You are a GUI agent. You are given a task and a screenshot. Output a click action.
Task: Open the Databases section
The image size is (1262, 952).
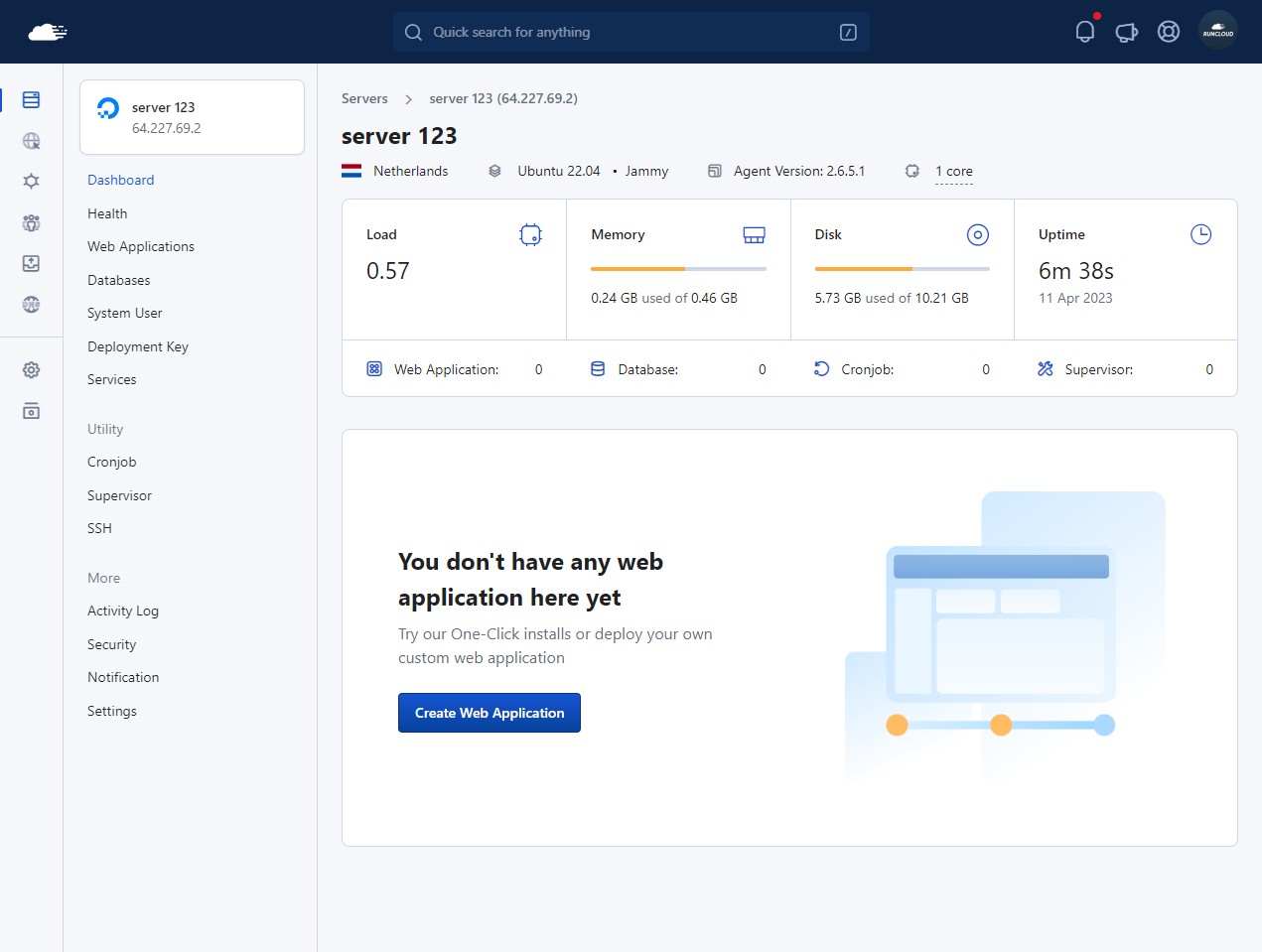pyautogui.click(x=119, y=280)
